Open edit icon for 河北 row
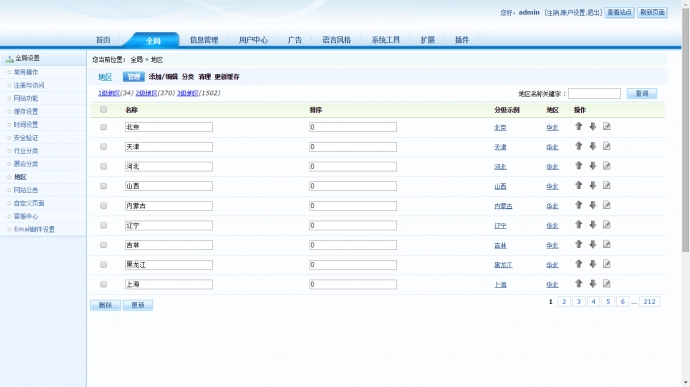690x387 pixels. (607, 166)
